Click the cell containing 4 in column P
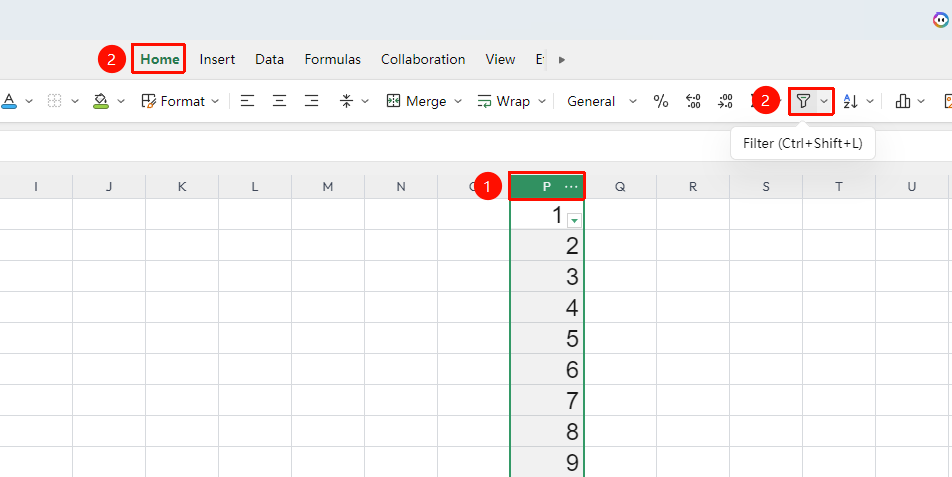Image resolution: width=952 pixels, height=477 pixels. [547, 307]
